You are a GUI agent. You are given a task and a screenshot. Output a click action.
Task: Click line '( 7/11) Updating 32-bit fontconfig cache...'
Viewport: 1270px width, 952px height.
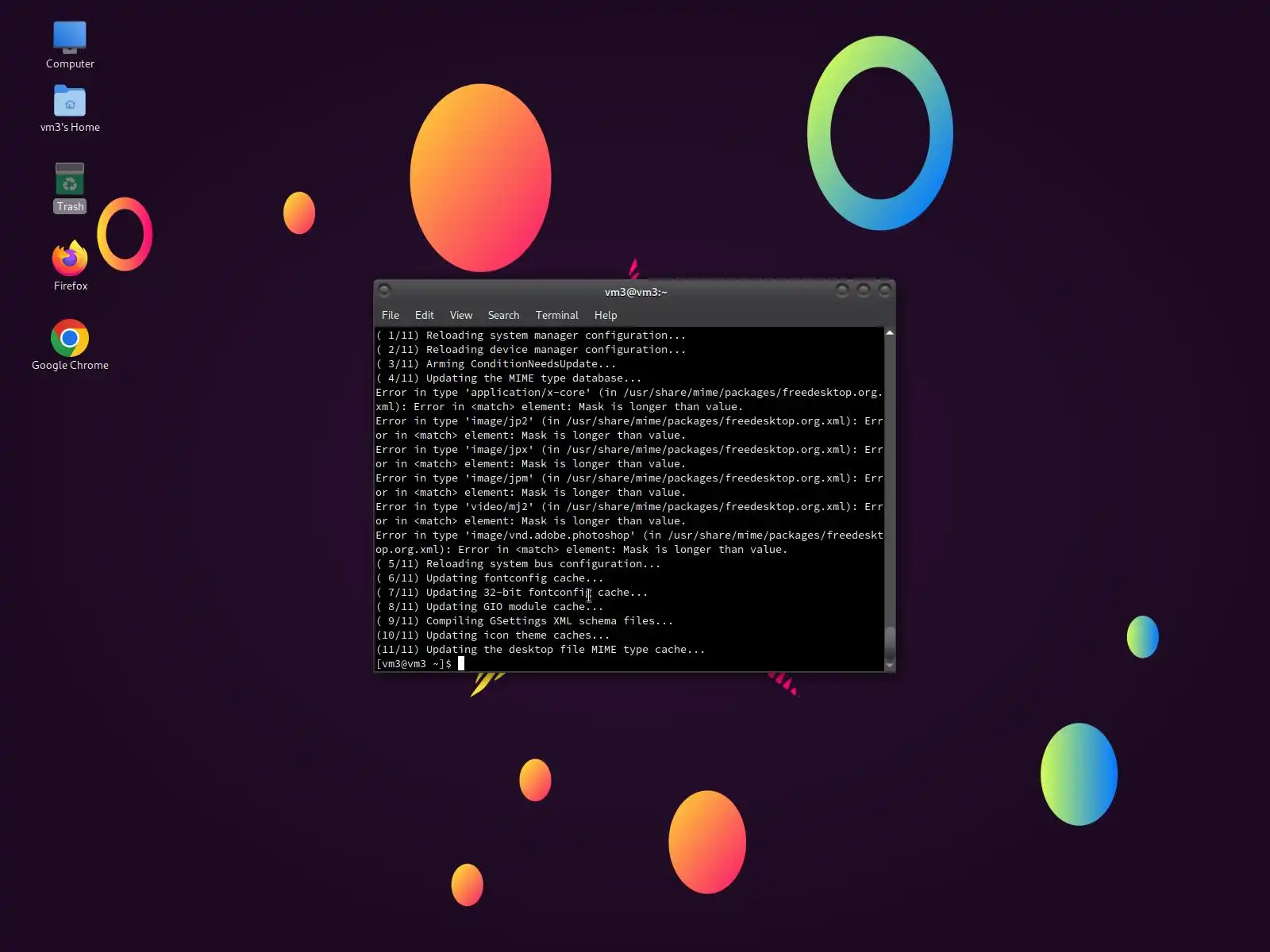point(512,593)
